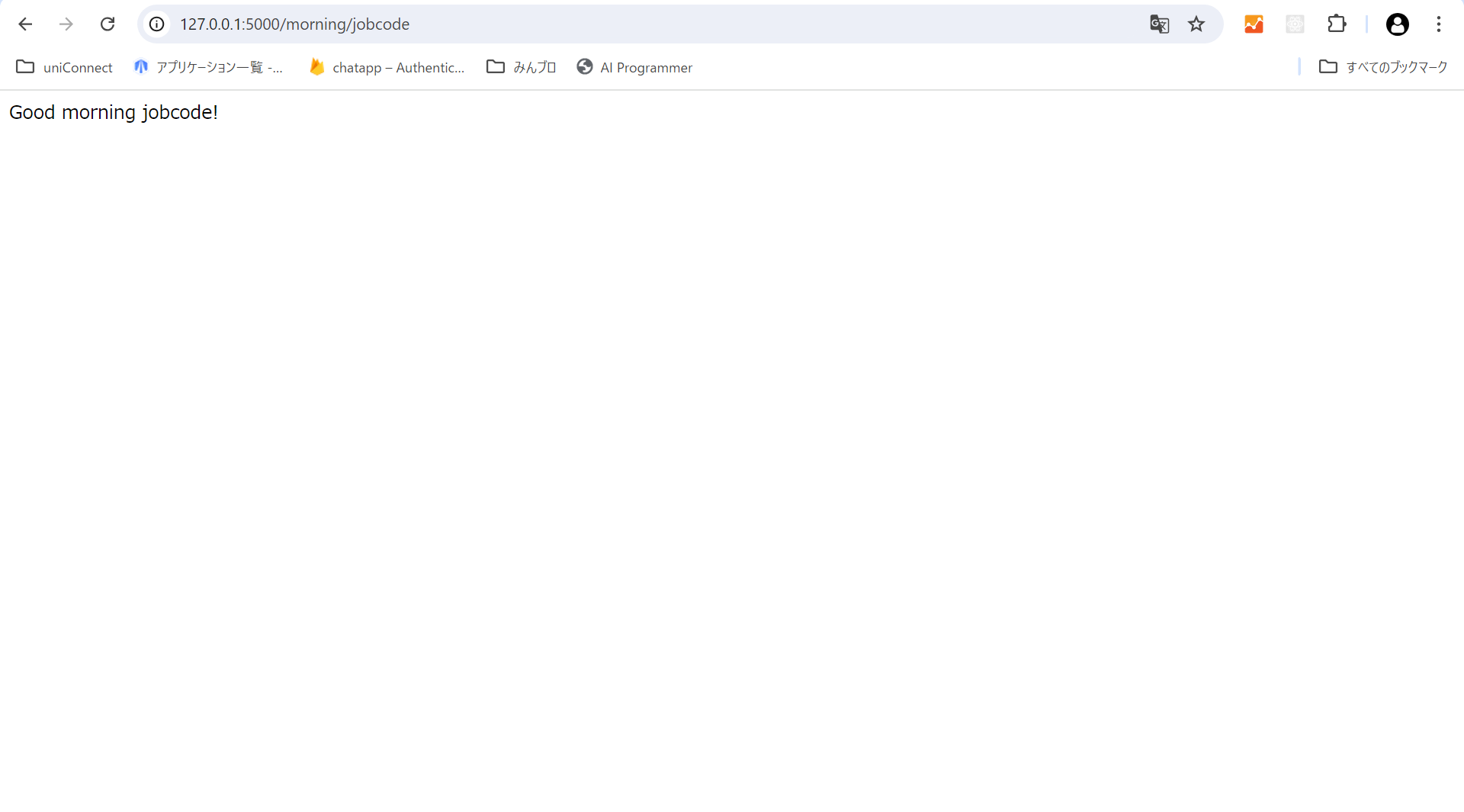Open the chatapp – Authentic... bookmark
Image resolution: width=1464 pixels, height=812 pixels.
click(x=387, y=67)
